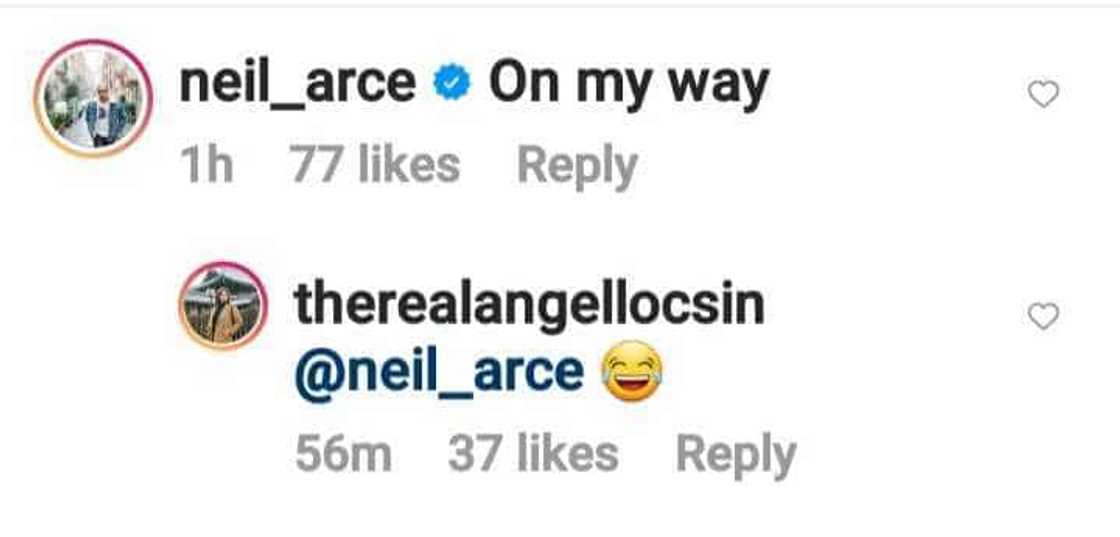Like neil_arce's "On my way" comment
The height and width of the screenshot is (537, 1120).
(x=1043, y=95)
